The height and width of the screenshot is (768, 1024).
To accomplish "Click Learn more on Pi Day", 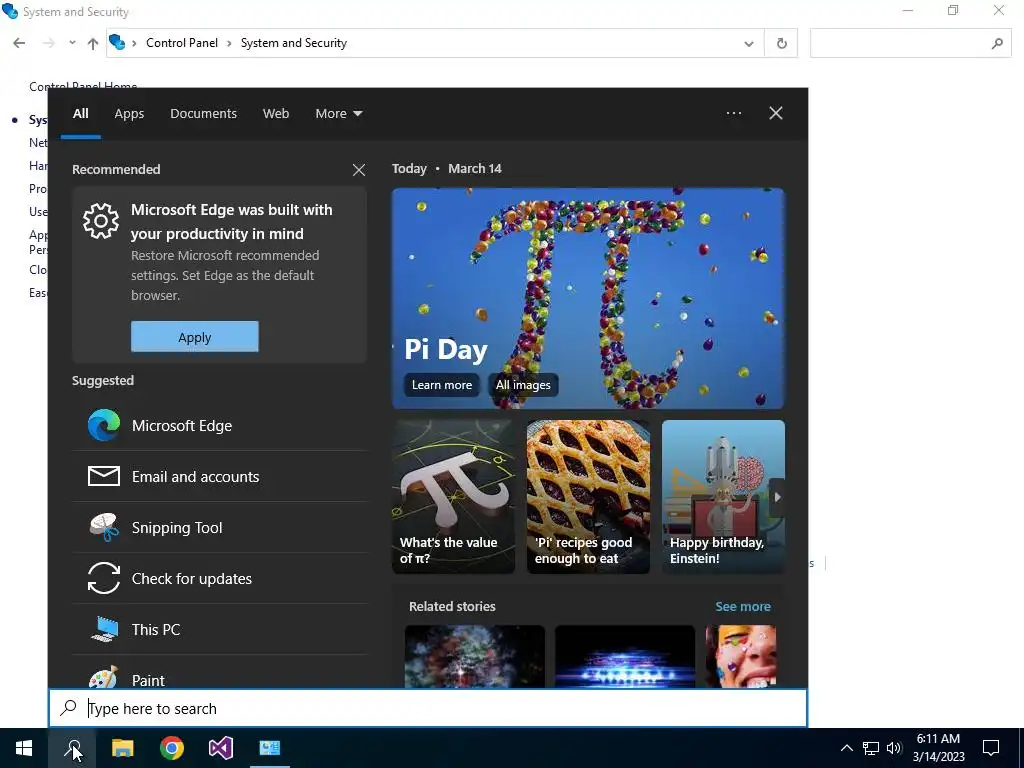I will point(441,385).
